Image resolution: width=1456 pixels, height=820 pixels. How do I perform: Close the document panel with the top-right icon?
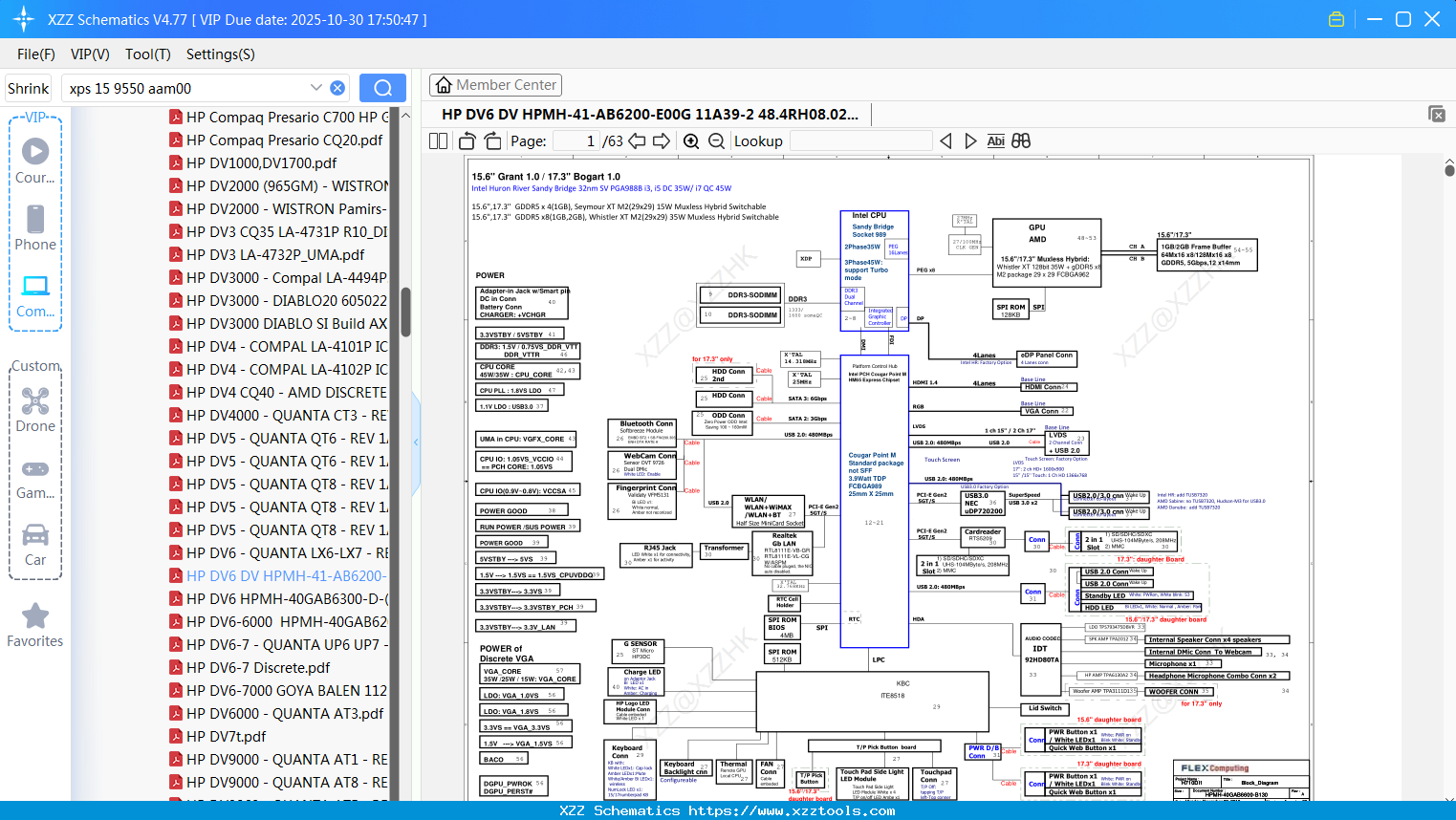point(1437,114)
